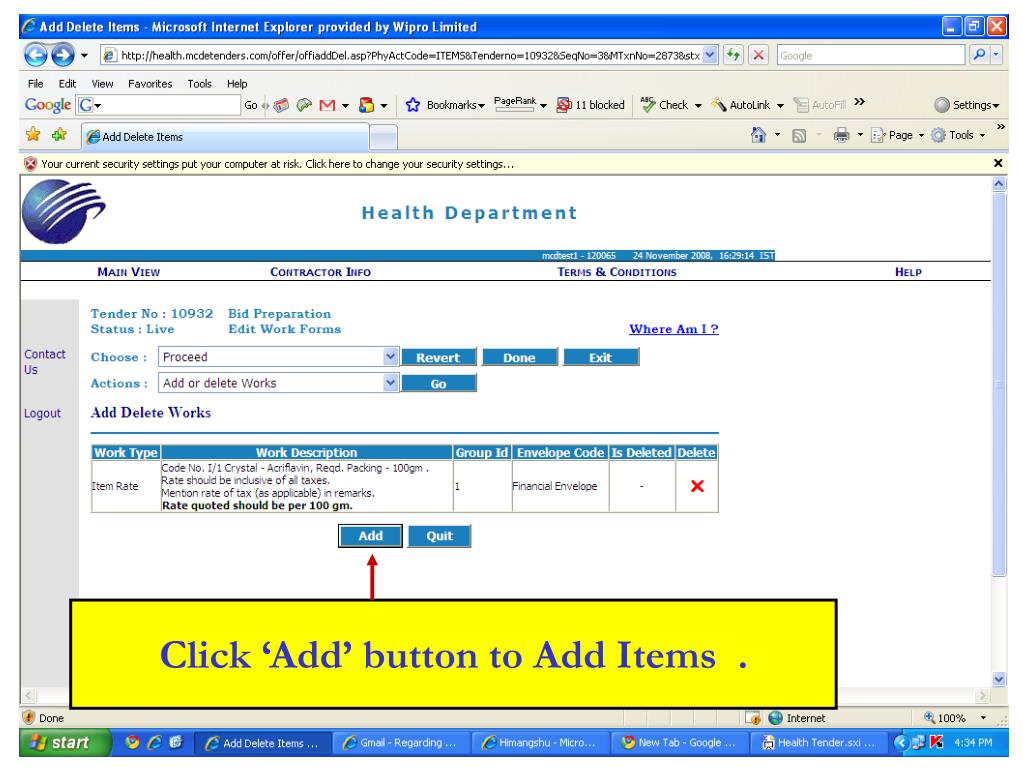Click the Print icon
The height and width of the screenshot is (767, 1023).
point(842,135)
